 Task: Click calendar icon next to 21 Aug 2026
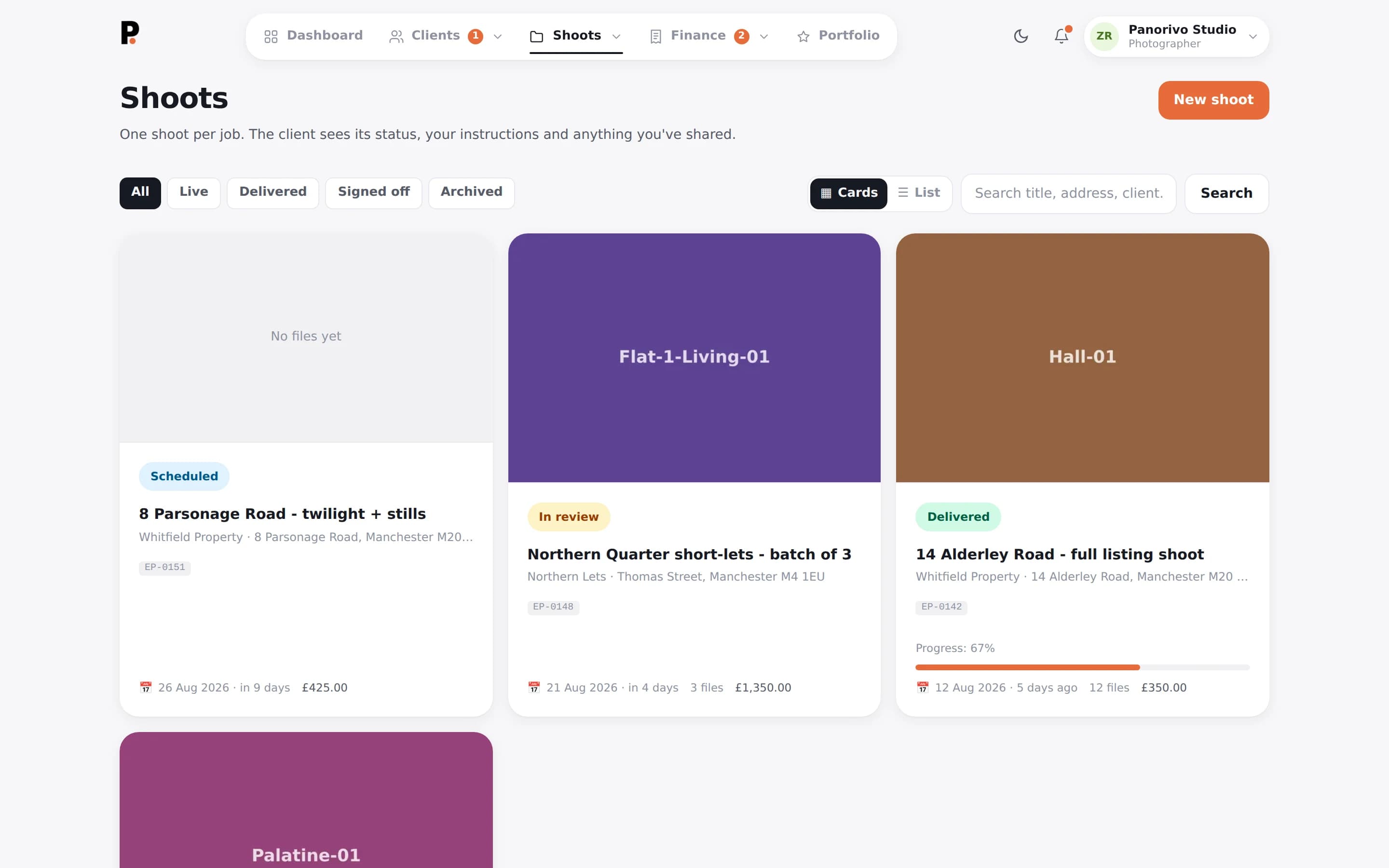point(534,687)
